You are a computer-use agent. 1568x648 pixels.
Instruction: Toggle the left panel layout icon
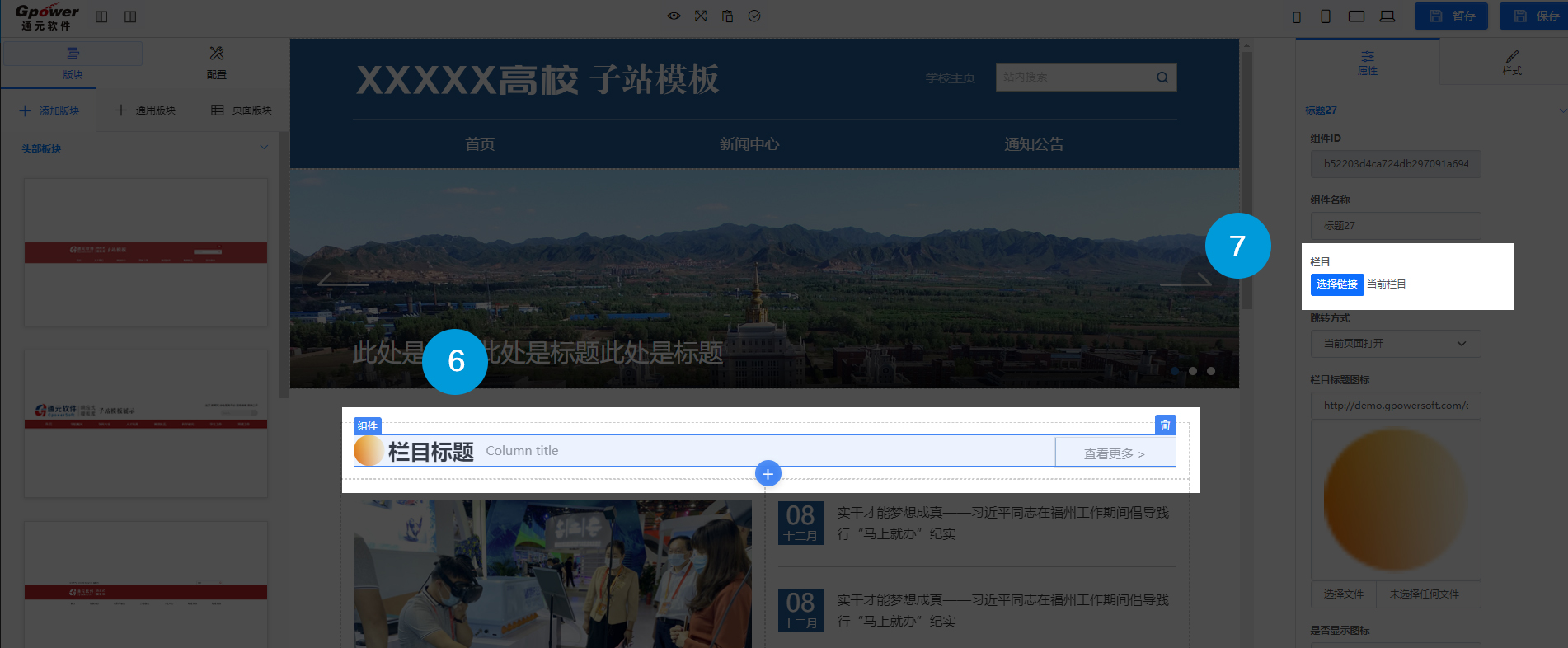click(x=101, y=16)
